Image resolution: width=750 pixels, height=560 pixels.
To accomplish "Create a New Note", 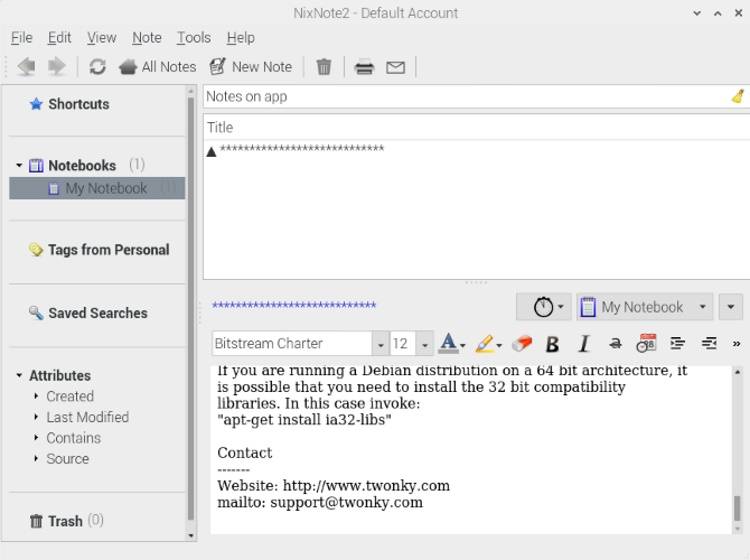I will (251, 66).
